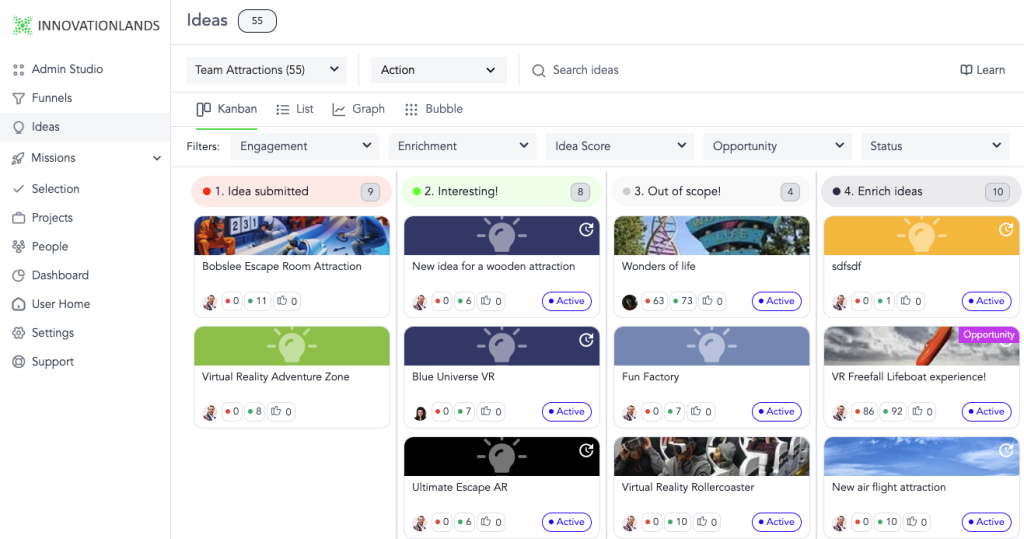Open the Dashboard icon in sidebar
Image resolution: width=1024 pixels, height=539 pixels.
click(18, 276)
